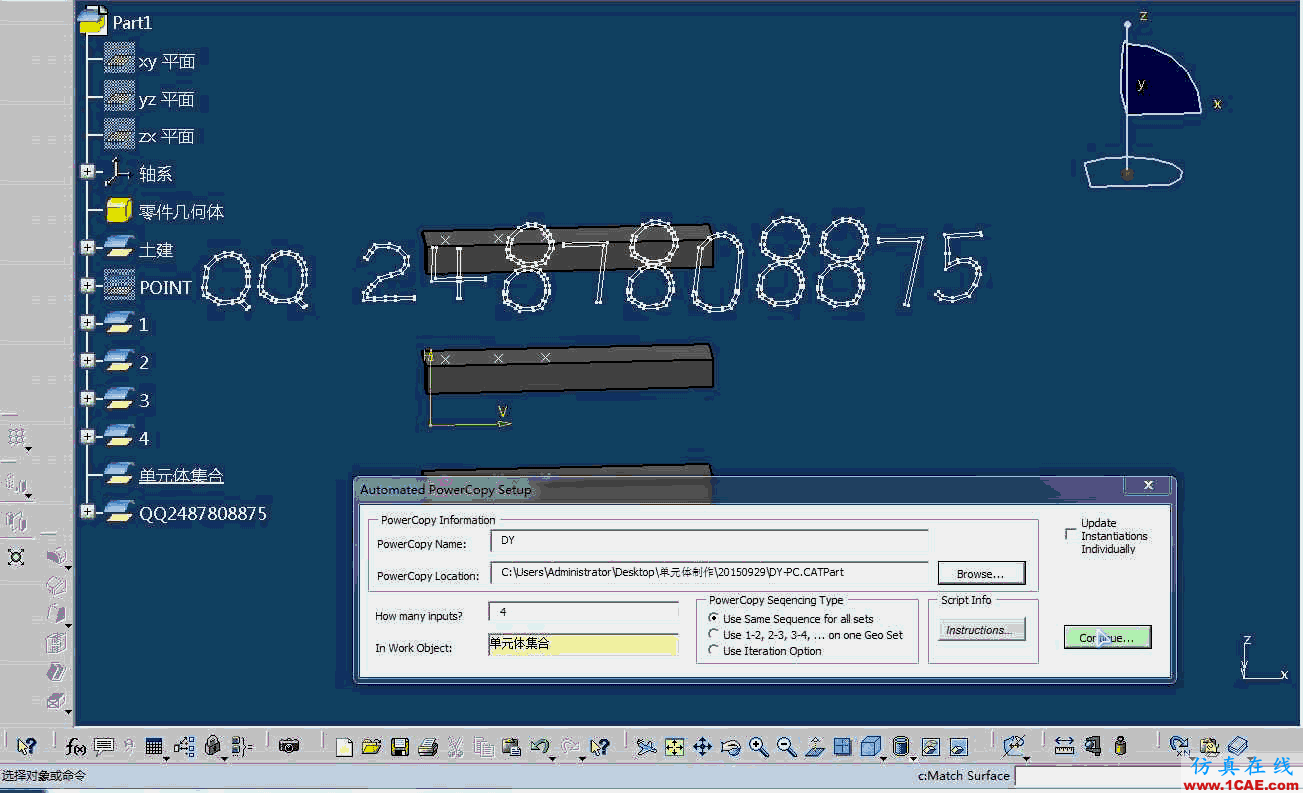Click the shading cylinder view mode icon
The width and height of the screenshot is (1303, 793).
tap(900, 746)
